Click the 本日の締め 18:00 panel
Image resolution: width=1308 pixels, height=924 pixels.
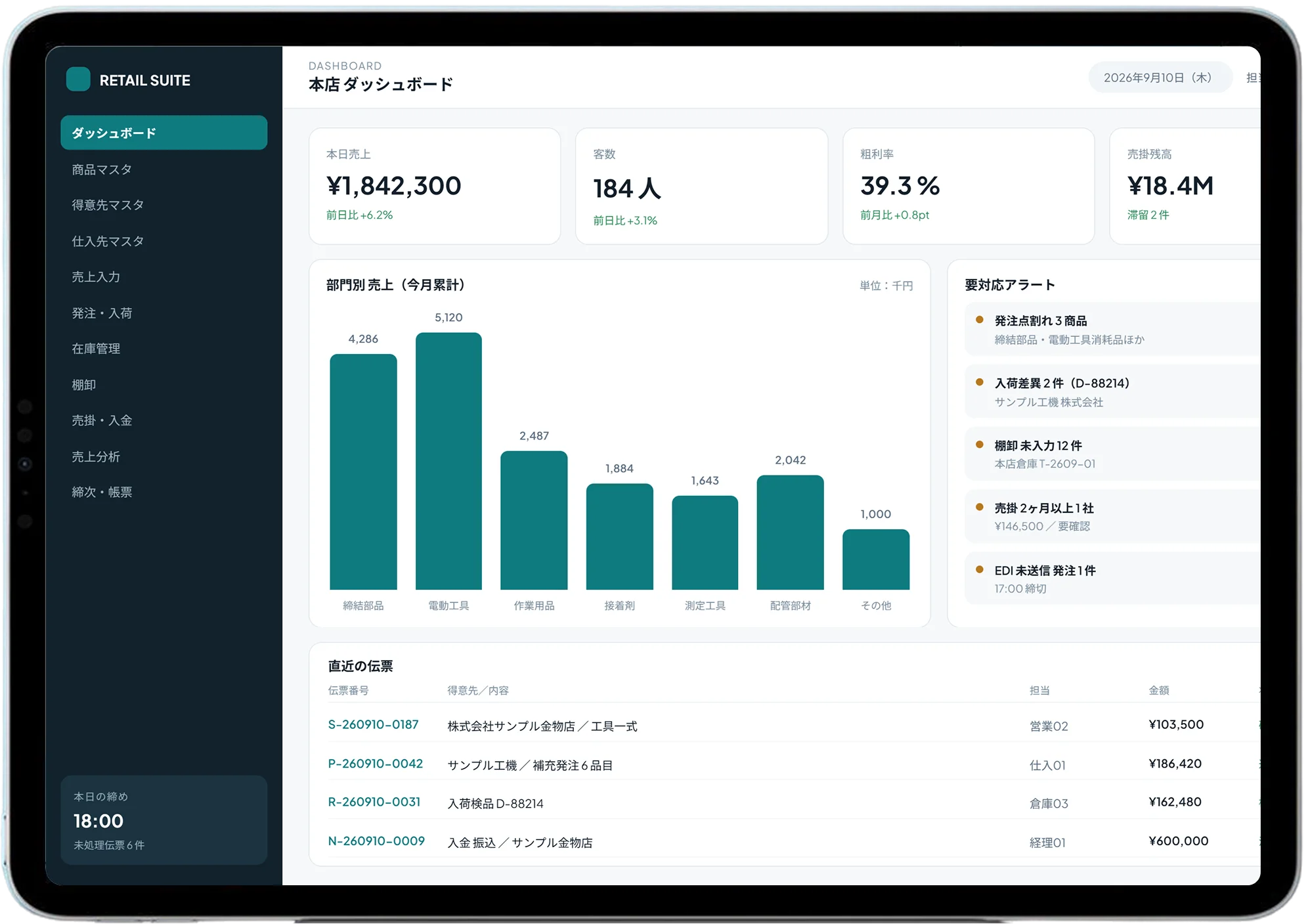[x=163, y=820]
